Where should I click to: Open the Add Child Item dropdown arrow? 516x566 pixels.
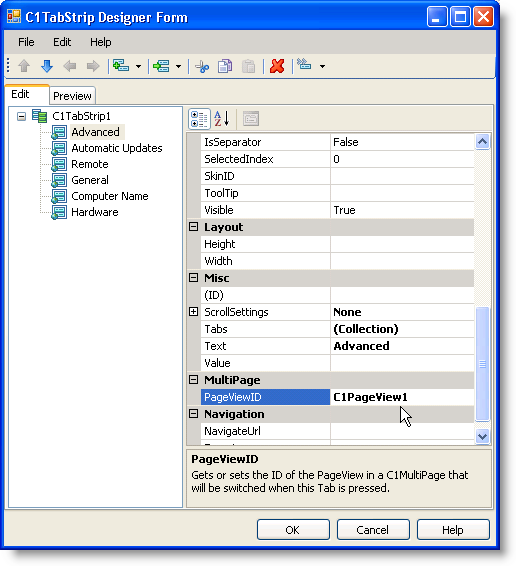(178, 66)
